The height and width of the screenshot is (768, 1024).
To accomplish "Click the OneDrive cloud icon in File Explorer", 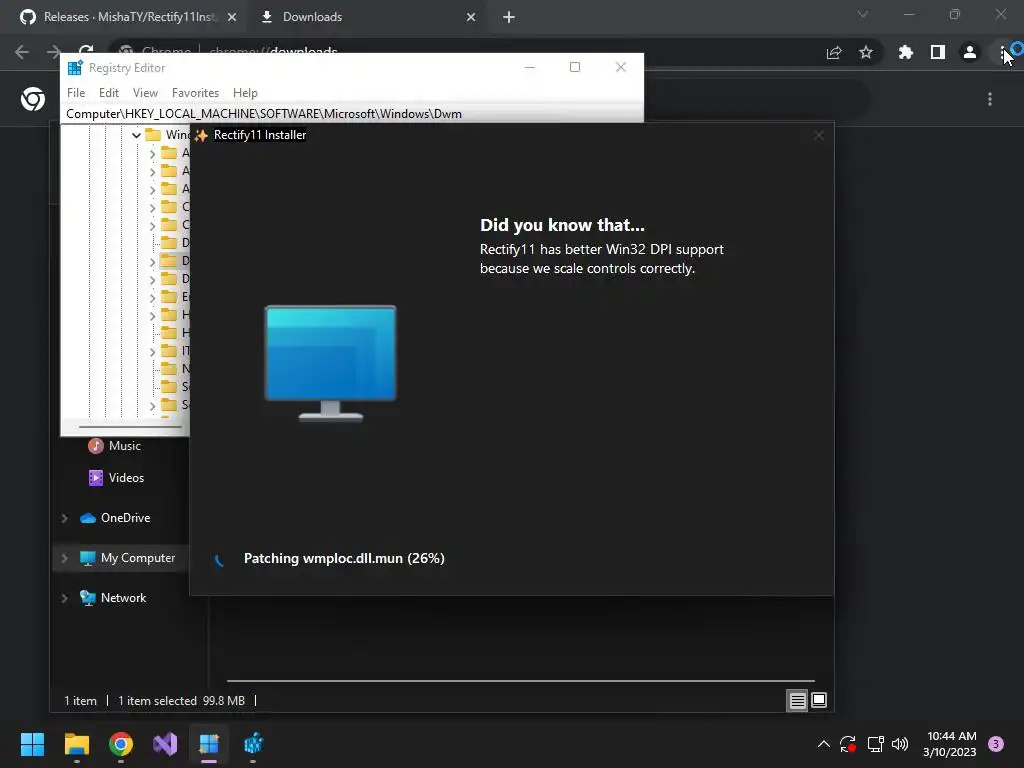I will coord(88,518).
